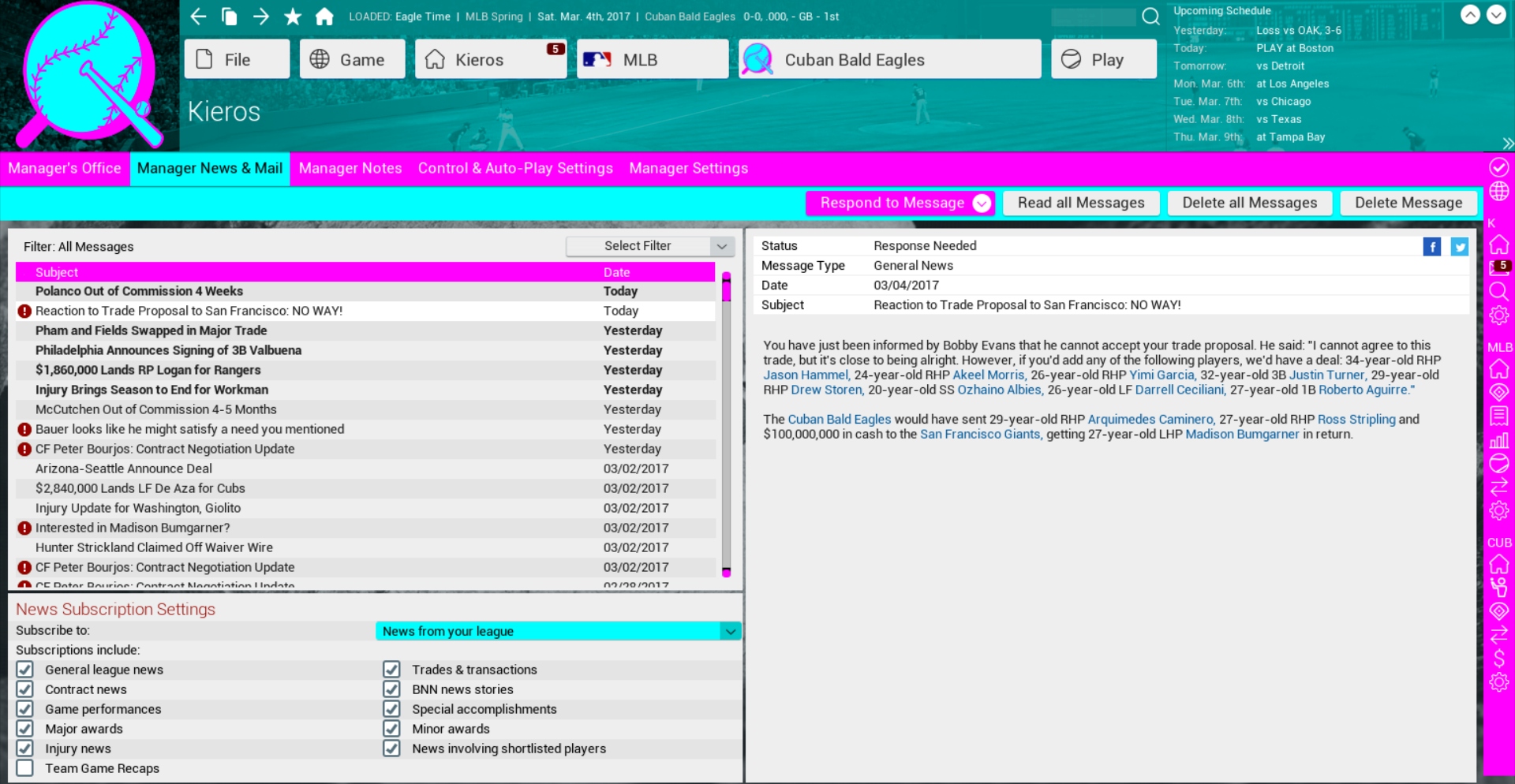This screenshot has height=784, width=1515.
Task: Toggle Major awards checkbox
Action: click(x=25, y=729)
